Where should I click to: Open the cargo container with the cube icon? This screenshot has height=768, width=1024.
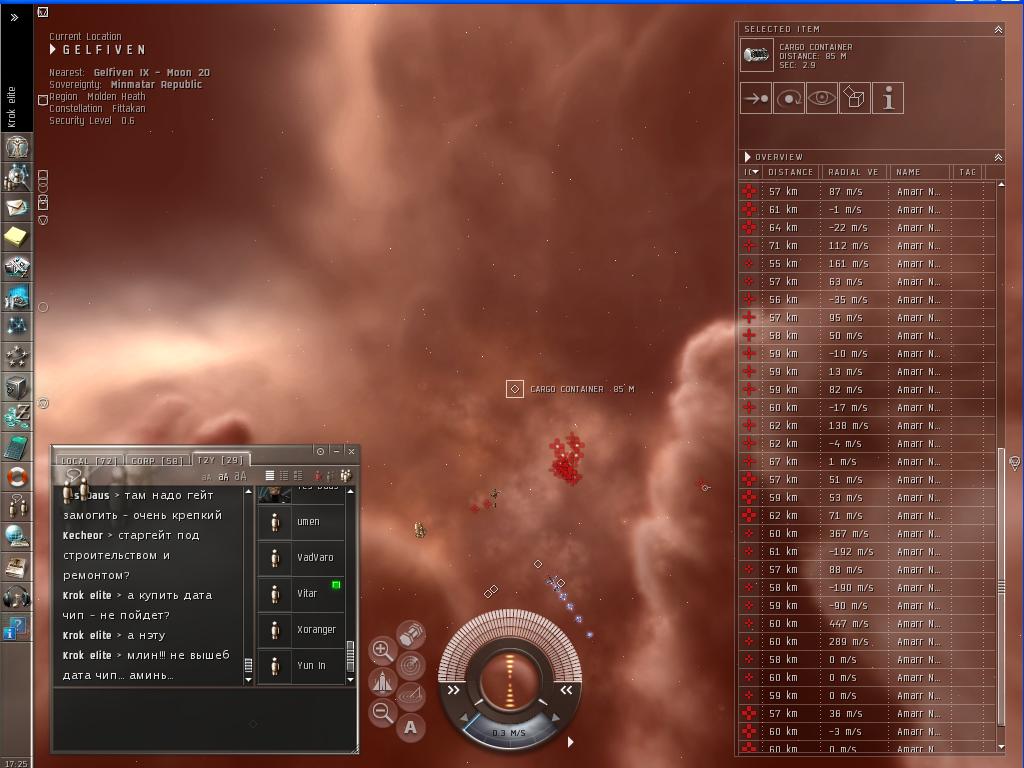coord(855,98)
